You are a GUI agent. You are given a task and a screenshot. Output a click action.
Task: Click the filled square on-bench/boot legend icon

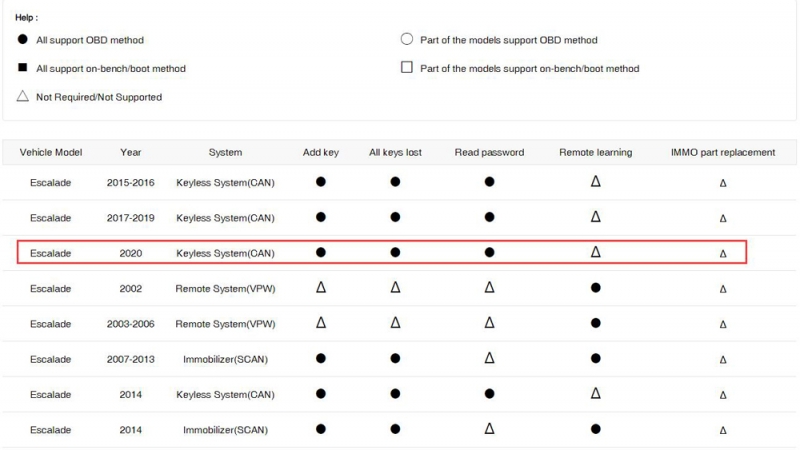coord(22,67)
